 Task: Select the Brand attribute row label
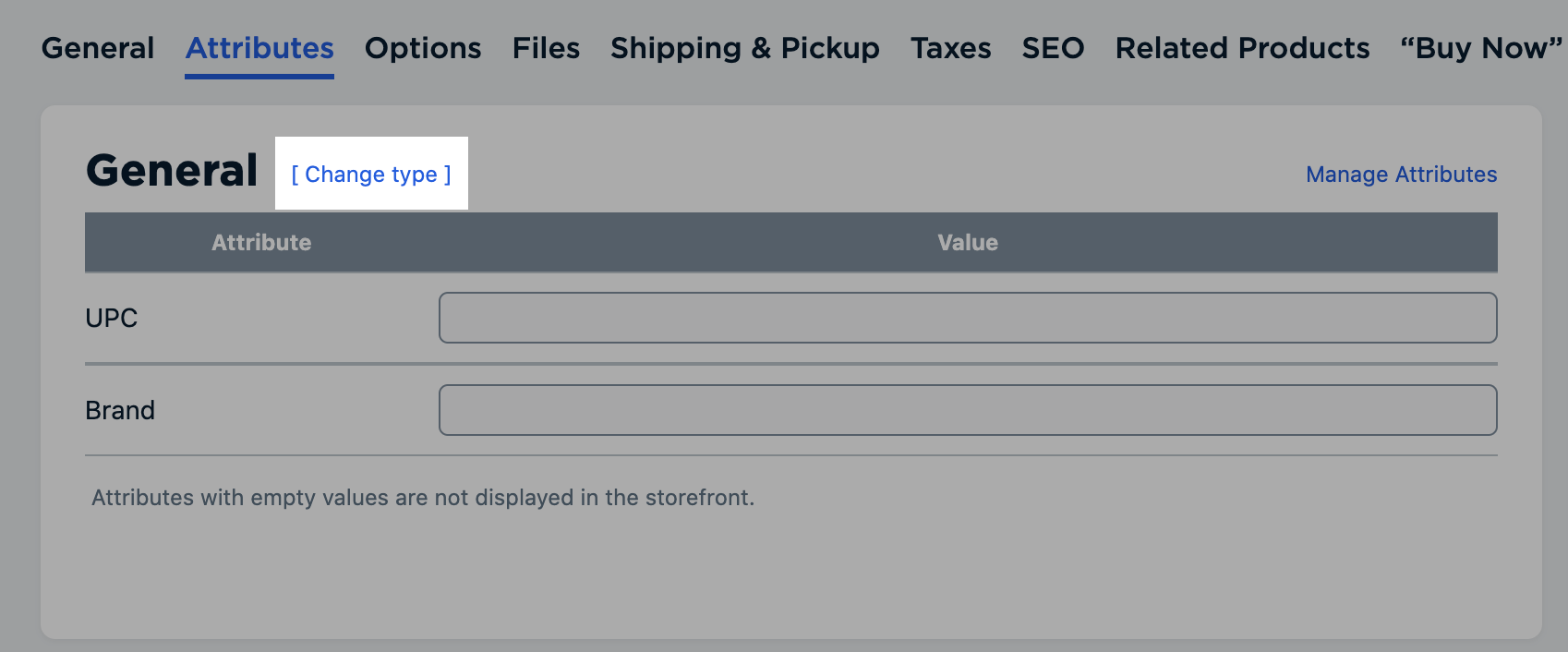tap(120, 409)
